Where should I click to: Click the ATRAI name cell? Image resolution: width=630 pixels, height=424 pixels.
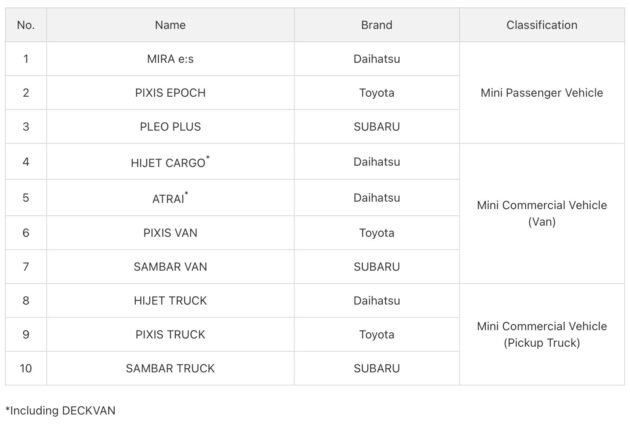[x=170, y=198]
